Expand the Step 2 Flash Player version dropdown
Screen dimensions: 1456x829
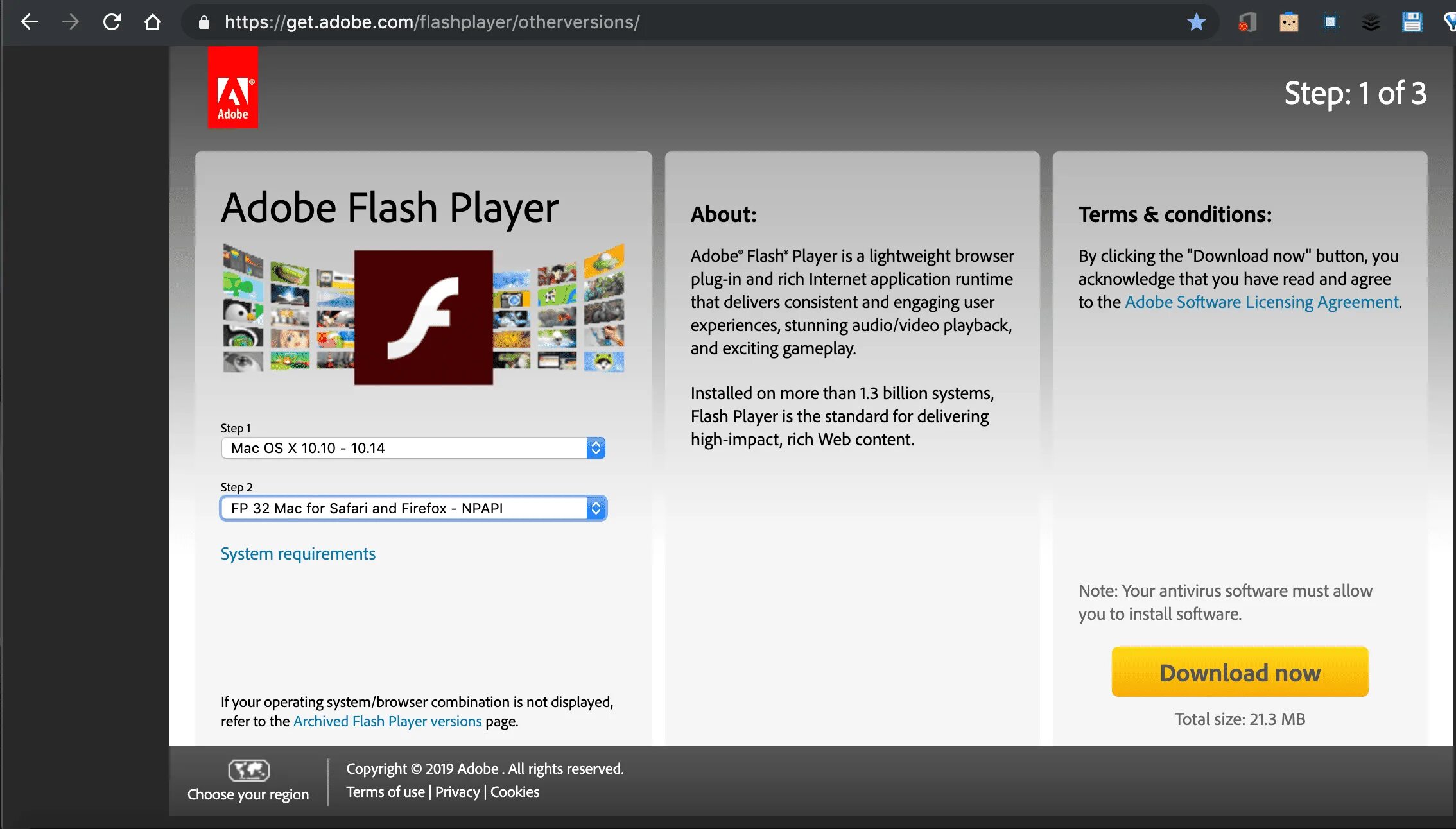596,508
